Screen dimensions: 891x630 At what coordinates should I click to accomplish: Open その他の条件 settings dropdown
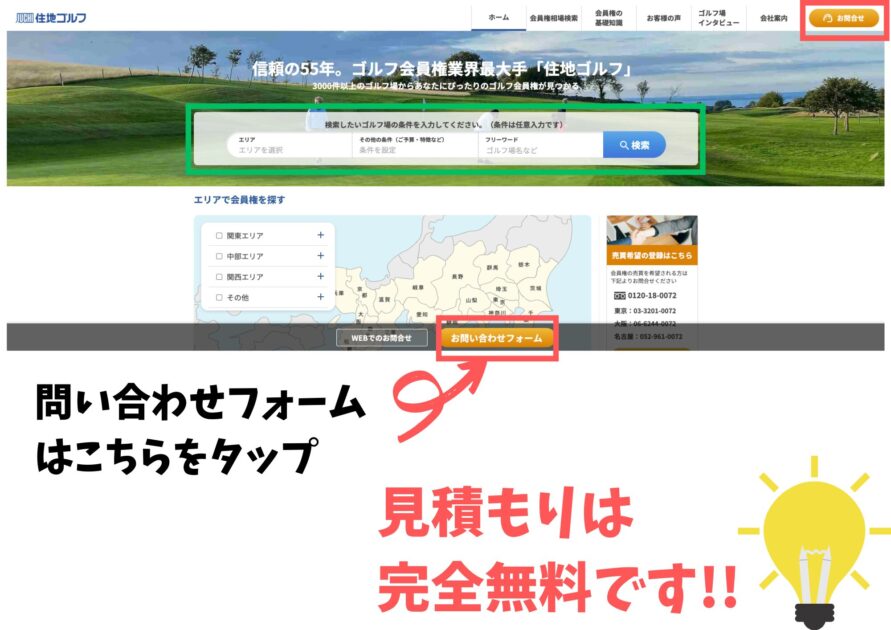click(415, 145)
